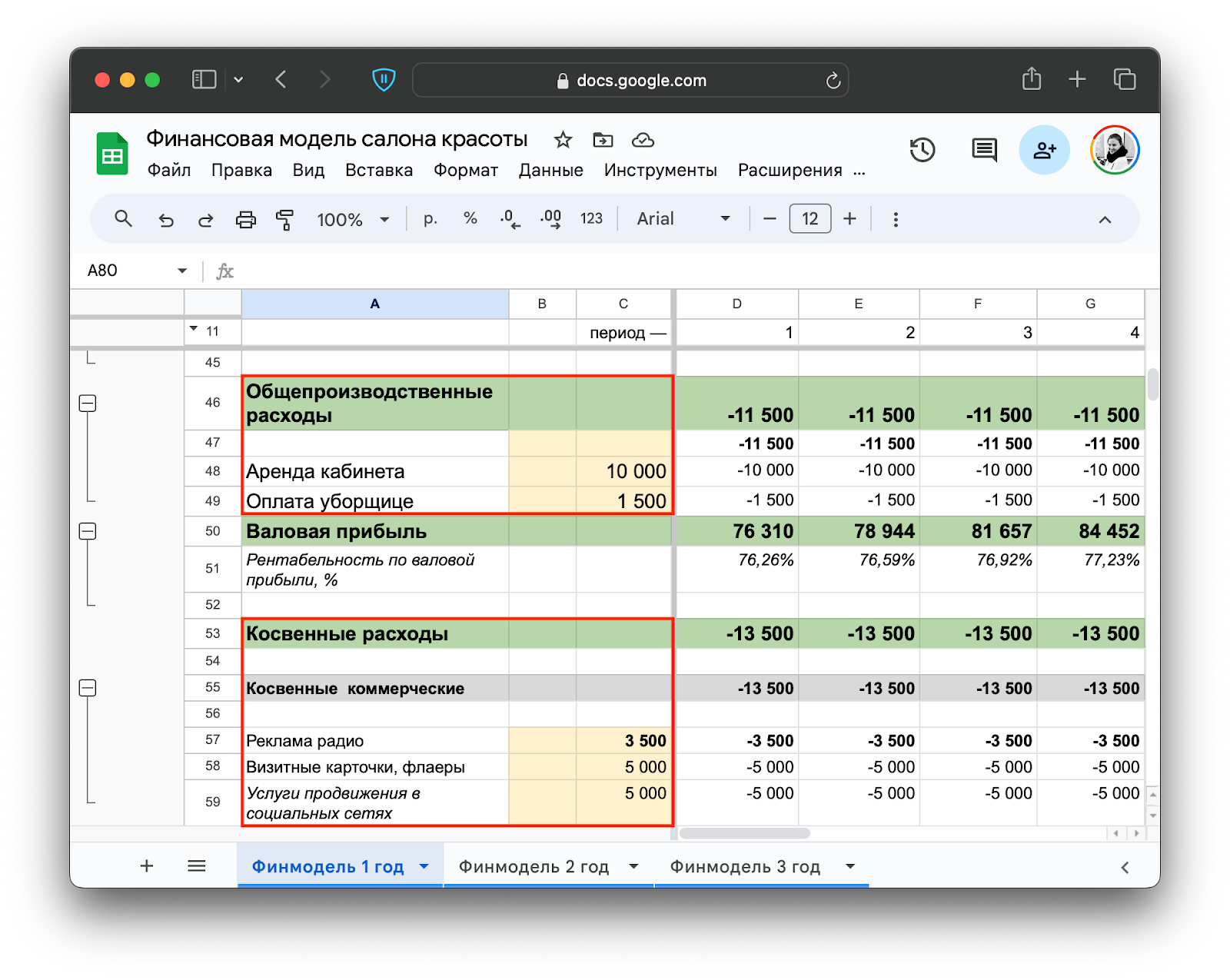Click the undo arrow in toolbar
Screen dimensions: 1230x980
click(166, 220)
